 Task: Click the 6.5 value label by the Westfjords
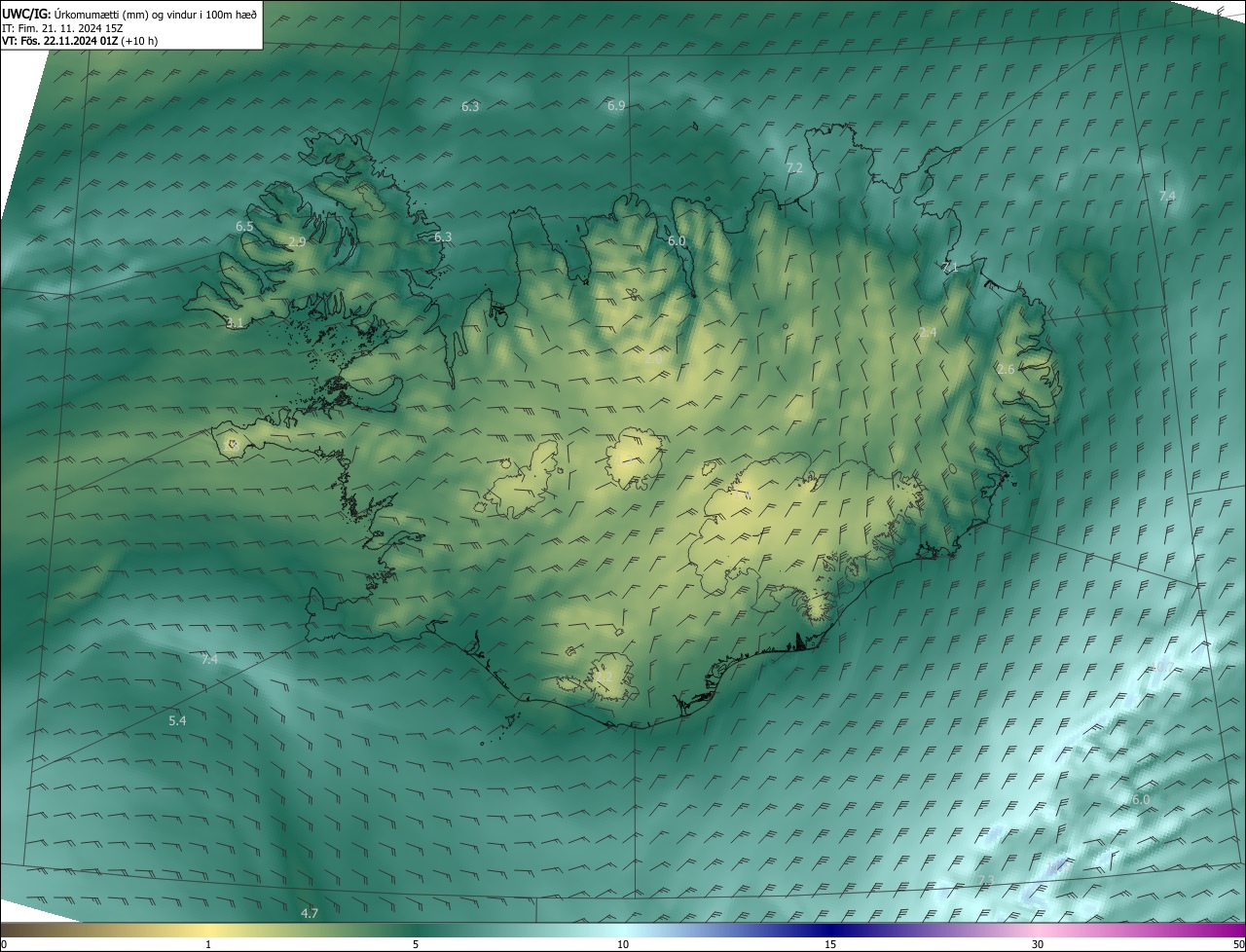(244, 226)
